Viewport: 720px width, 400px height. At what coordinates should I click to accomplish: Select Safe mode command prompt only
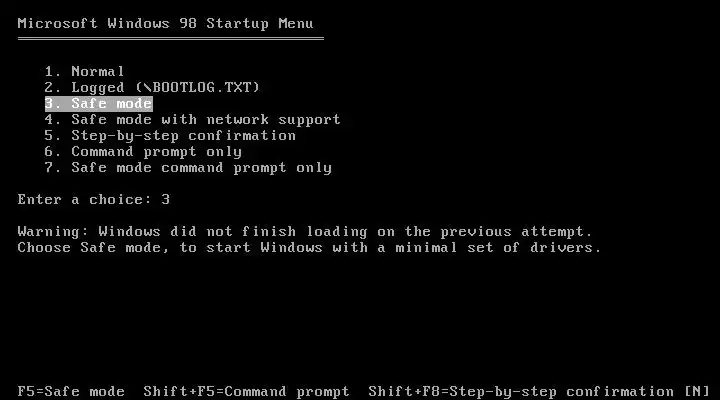[x=188, y=168]
